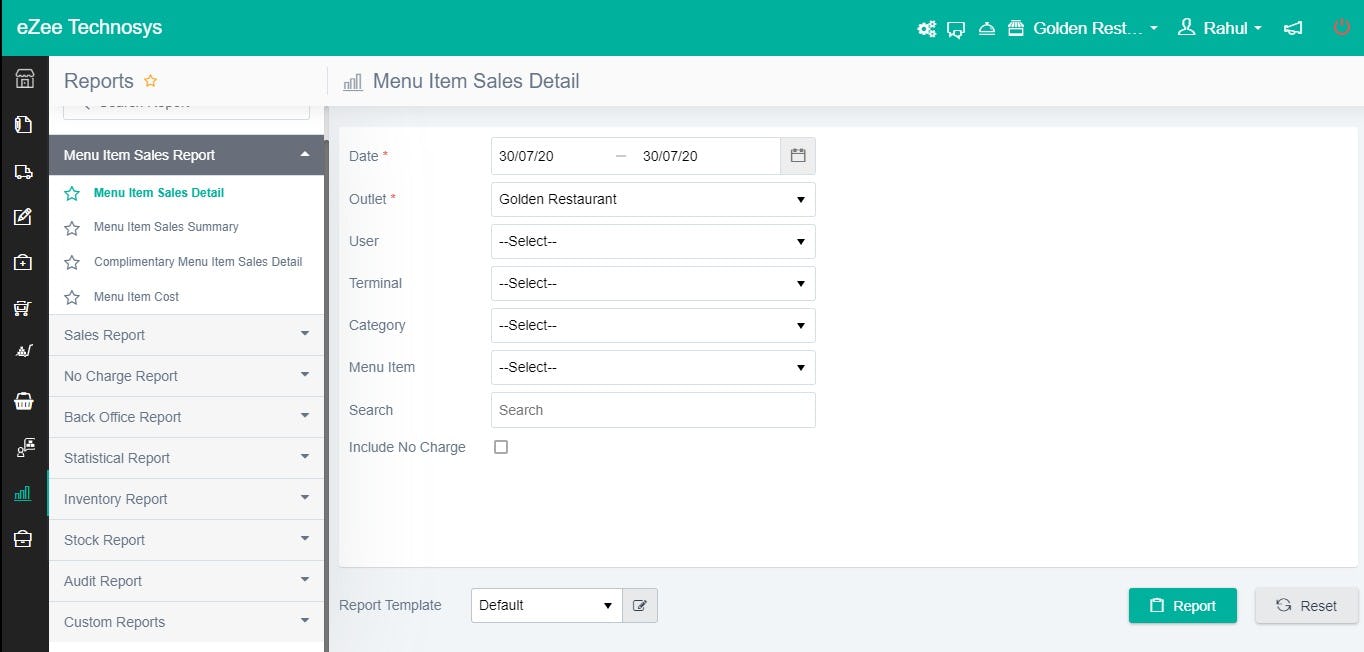Screen dimensions: 1364x652
Task: Open the Settings gears icon in top bar
Action: [926, 28]
